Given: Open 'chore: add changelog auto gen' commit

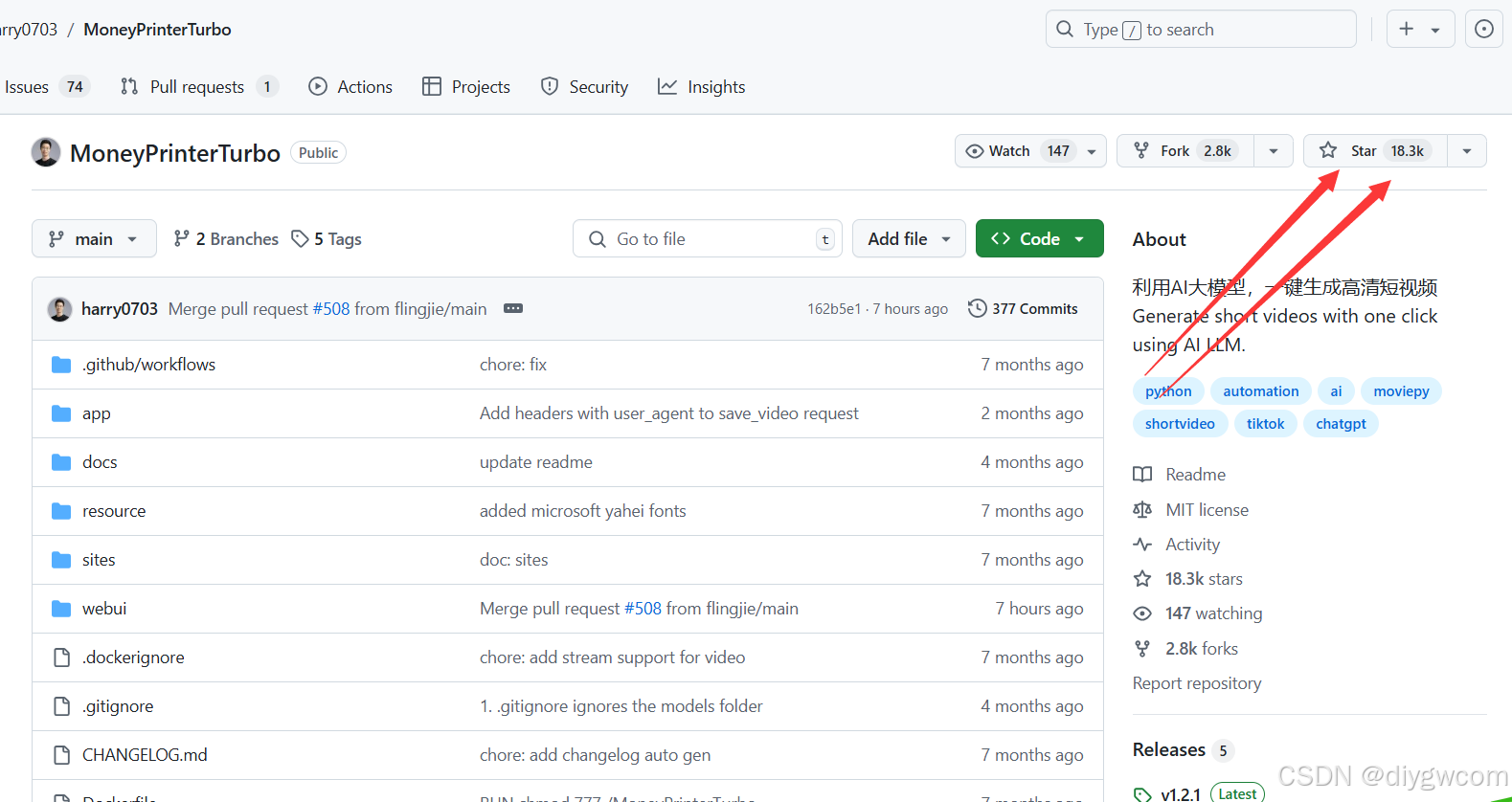Looking at the screenshot, I should click(x=596, y=755).
